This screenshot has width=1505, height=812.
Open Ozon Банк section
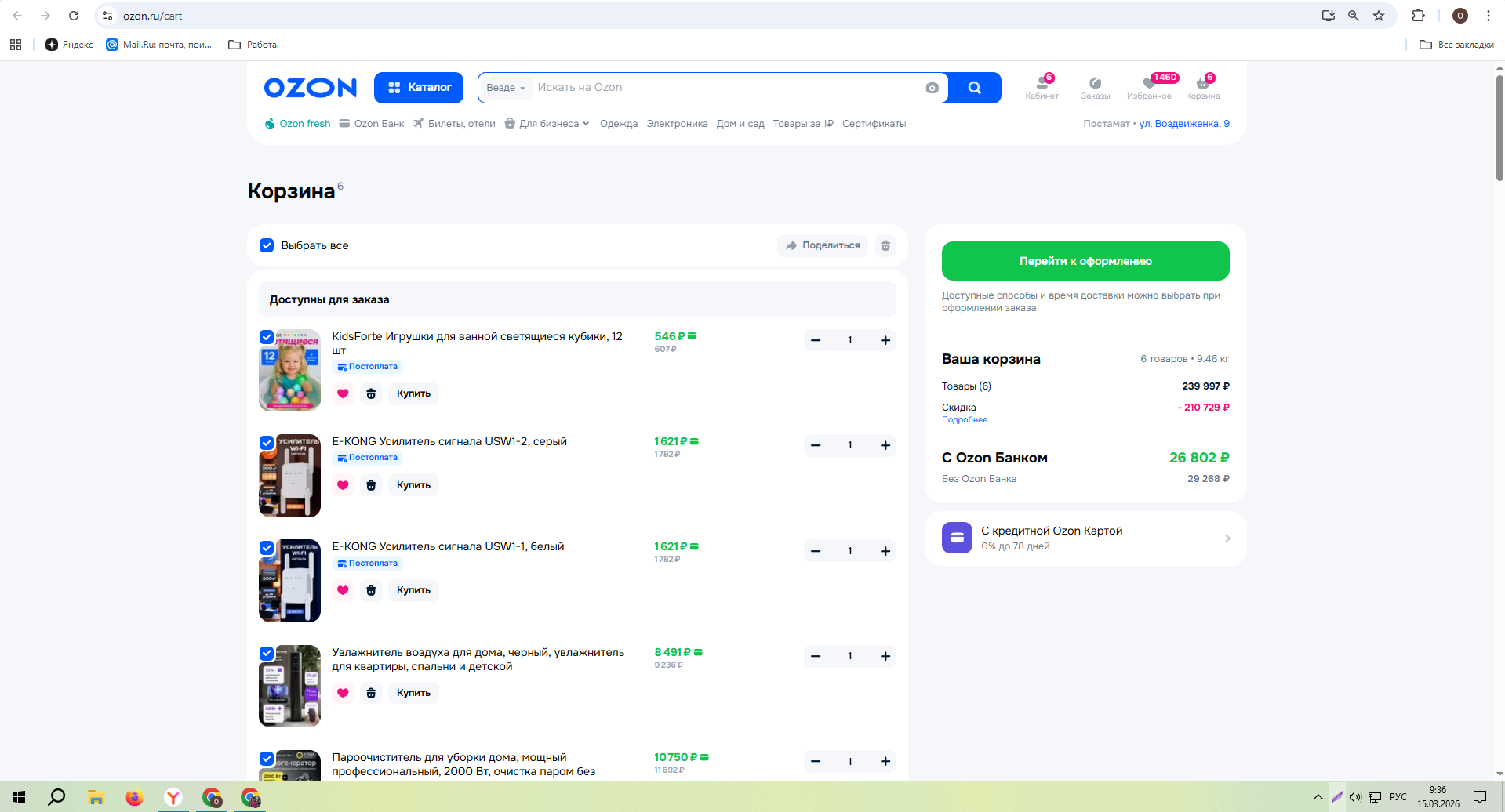(x=372, y=124)
